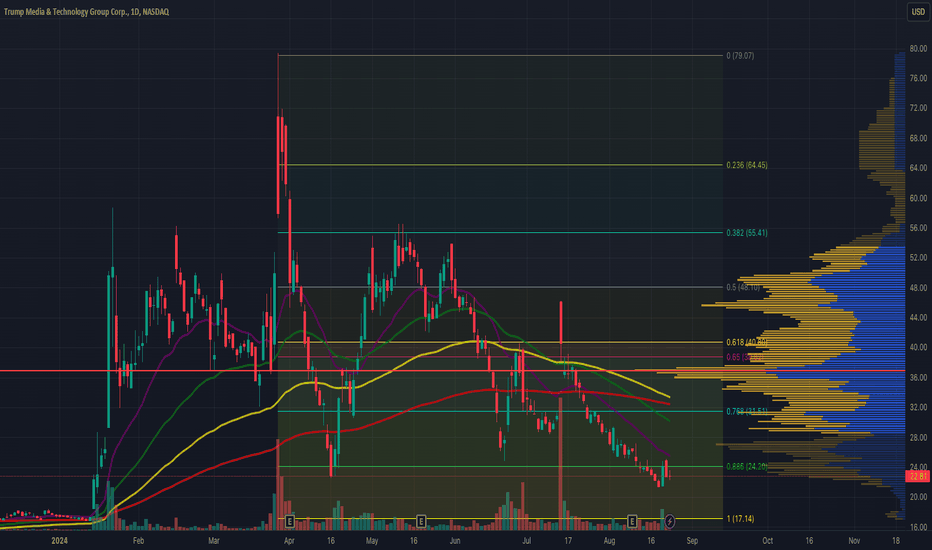This screenshot has height=550, width=932.
Task: Select the Fib label 0.618 level
Action: click(747, 342)
